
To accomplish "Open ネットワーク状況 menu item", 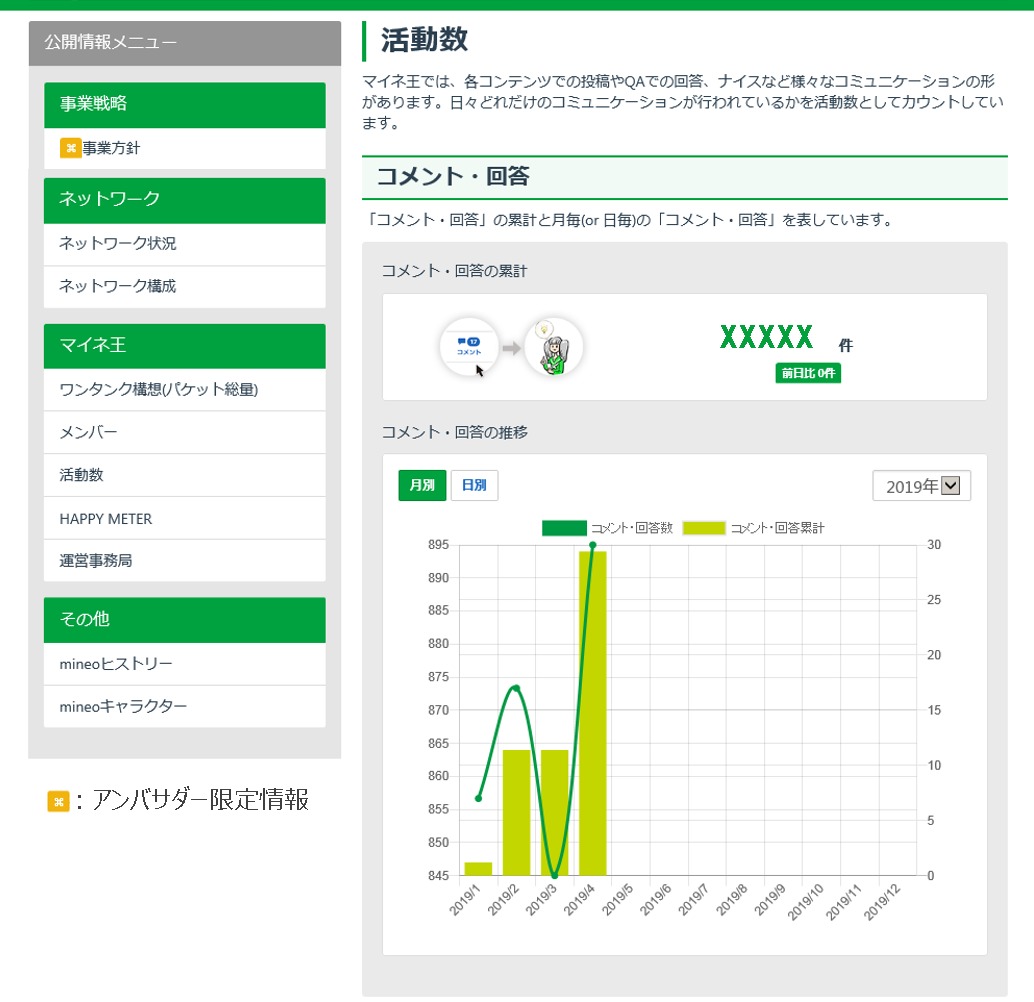I will 118,244.
